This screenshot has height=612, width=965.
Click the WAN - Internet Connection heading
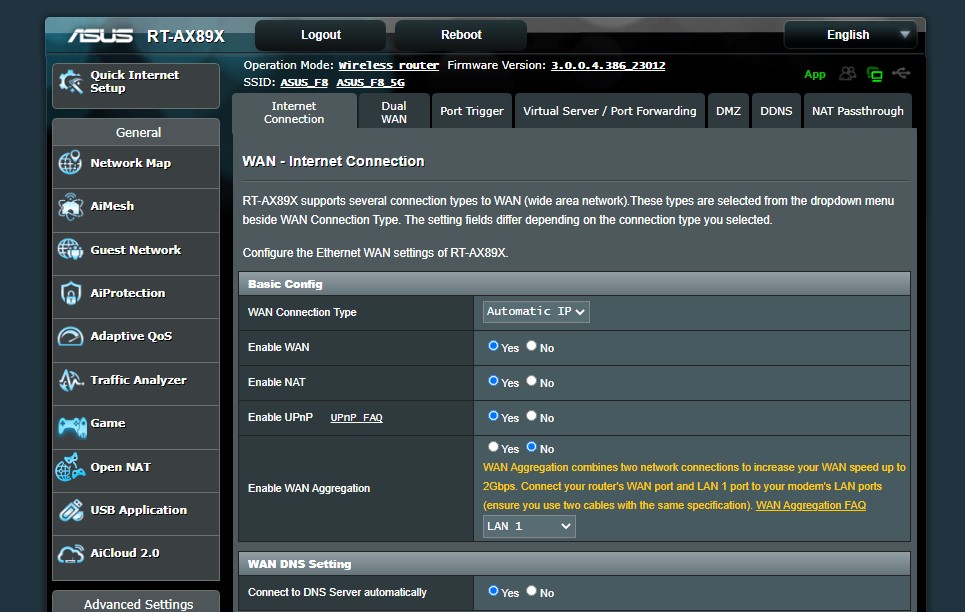click(x=334, y=161)
